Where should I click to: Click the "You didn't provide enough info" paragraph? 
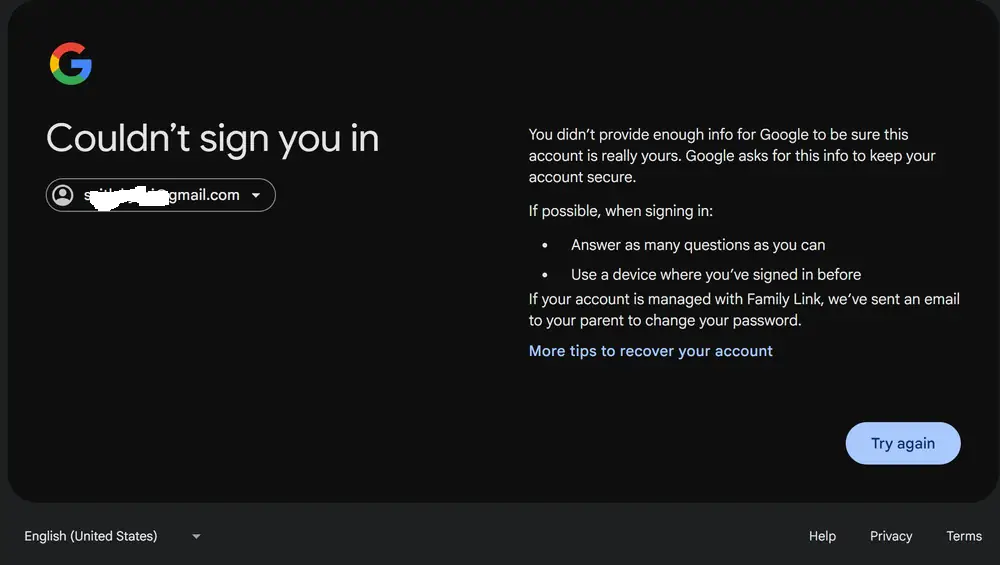[732, 155]
